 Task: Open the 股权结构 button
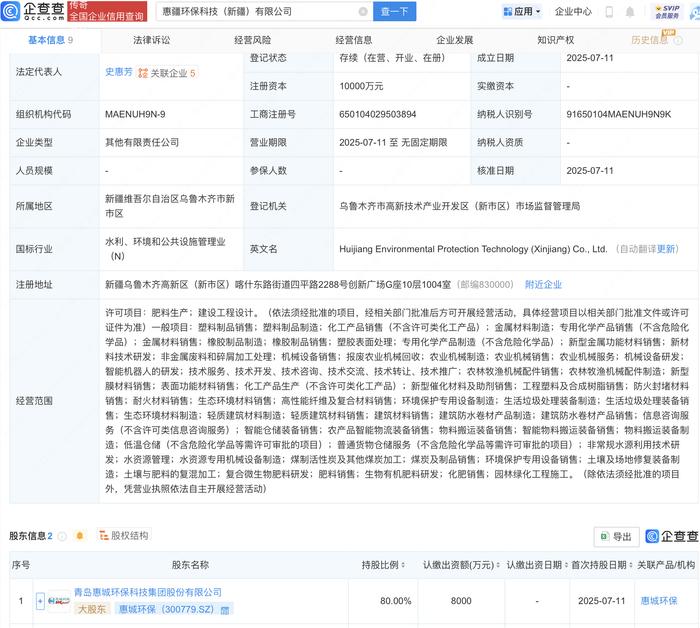124,536
